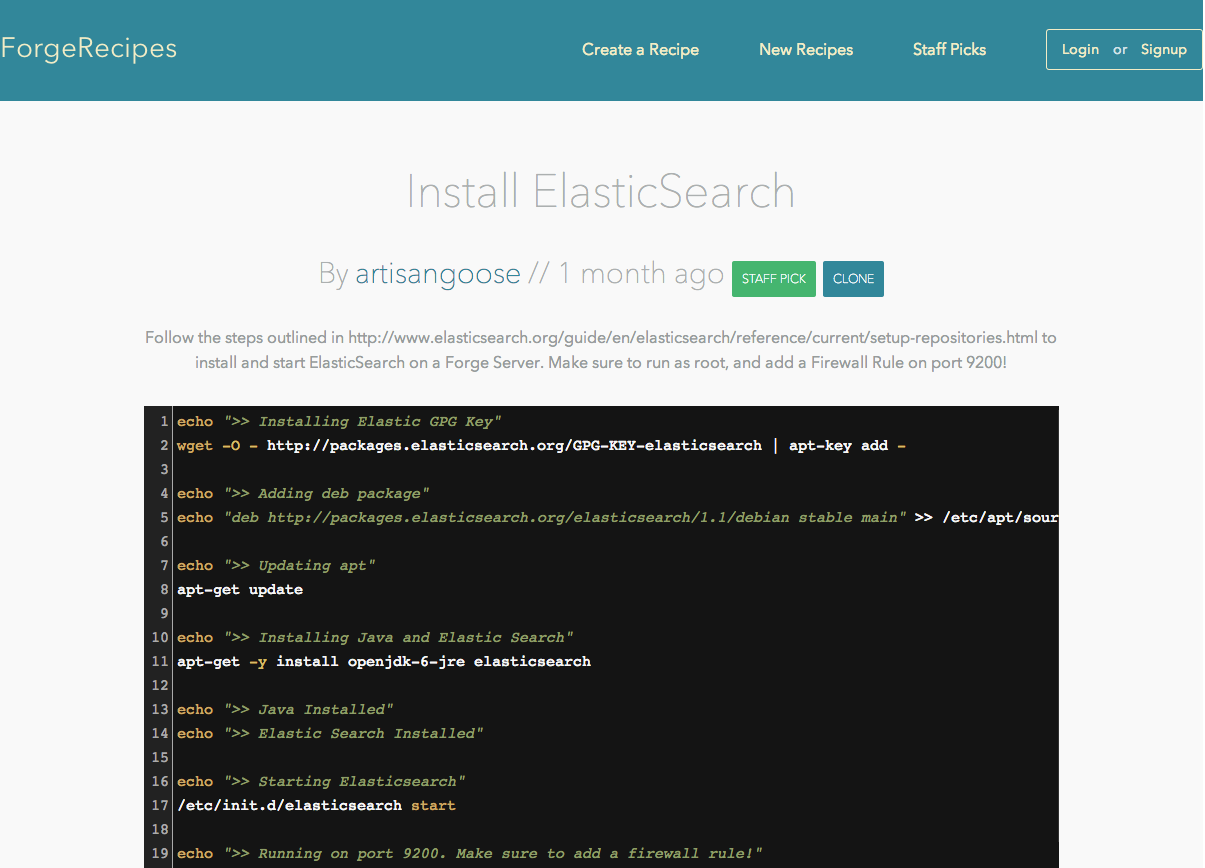Image resolution: width=1205 pixels, height=868 pixels.
Task: Clone this recipe with the Clone button
Action: pyautogui.click(x=853, y=279)
